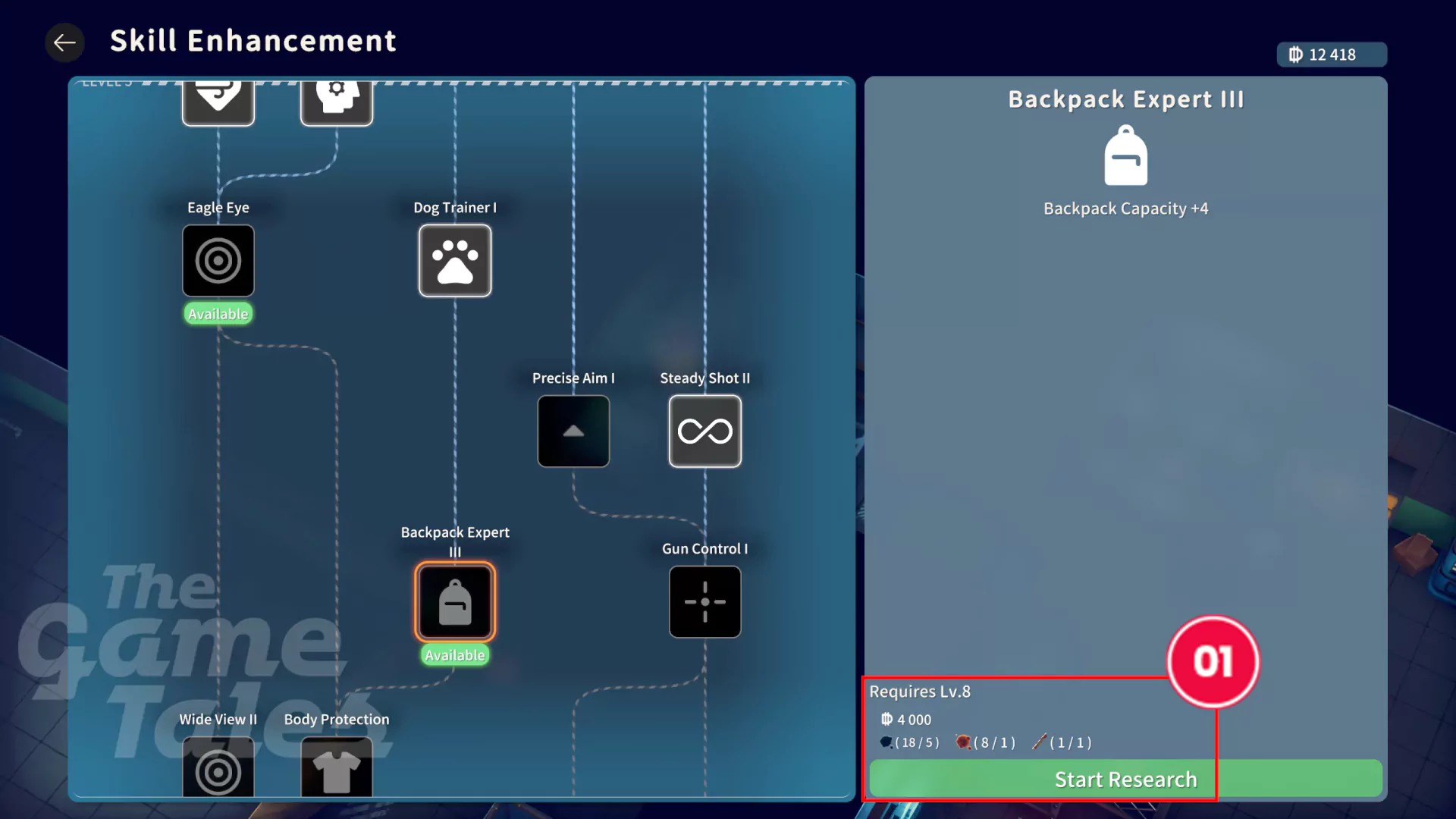Click the 12 418 currency counter
The width and height of the screenshot is (1456, 819).
[1332, 55]
